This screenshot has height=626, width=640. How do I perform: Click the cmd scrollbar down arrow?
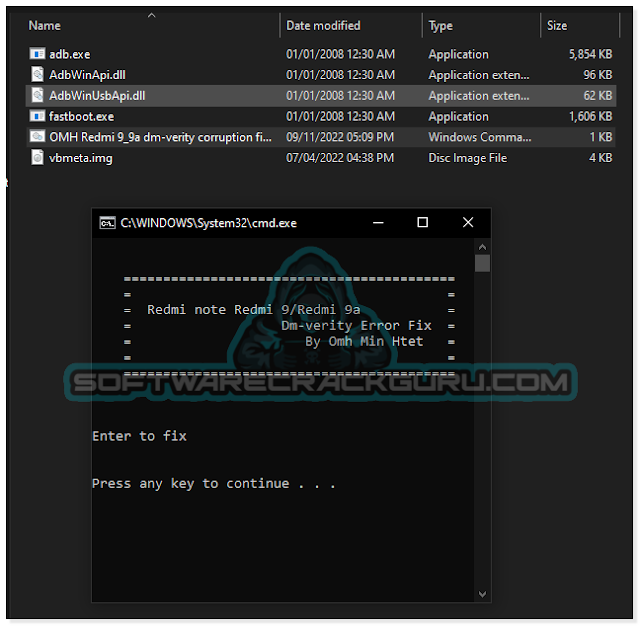pos(482,594)
